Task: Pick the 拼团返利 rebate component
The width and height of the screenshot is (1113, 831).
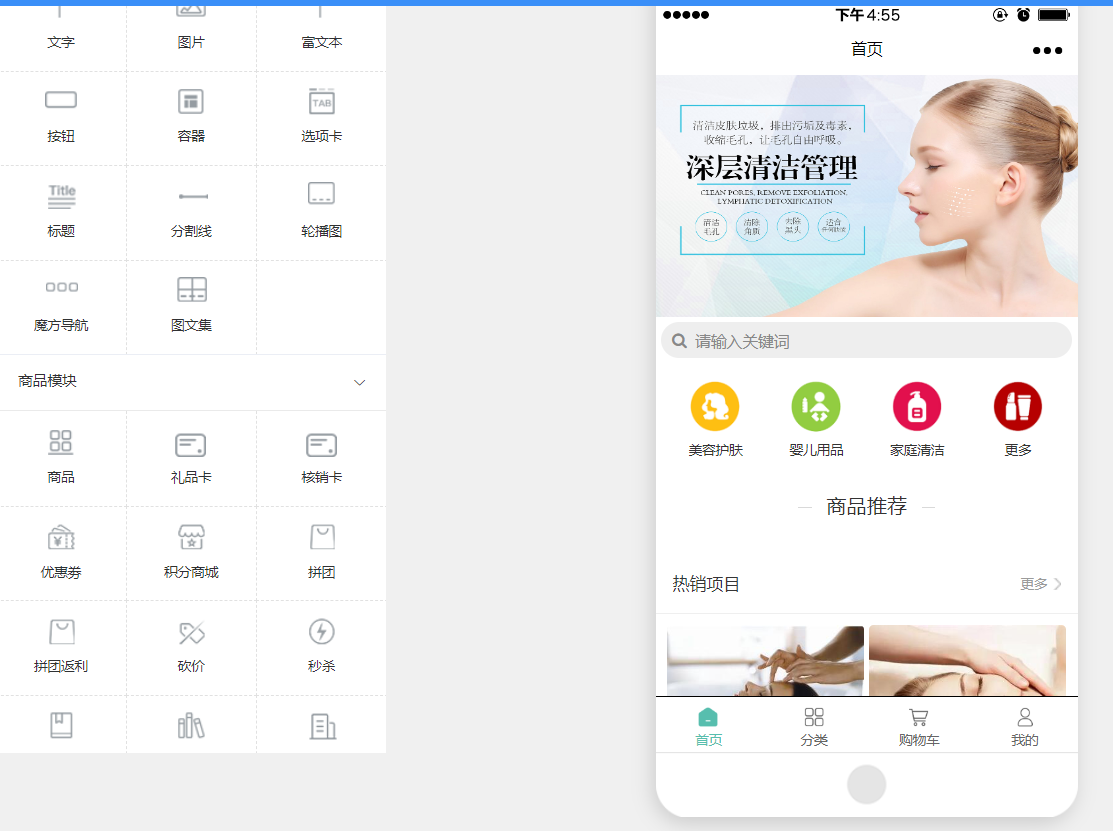Action: pyautogui.click(x=61, y=647)
